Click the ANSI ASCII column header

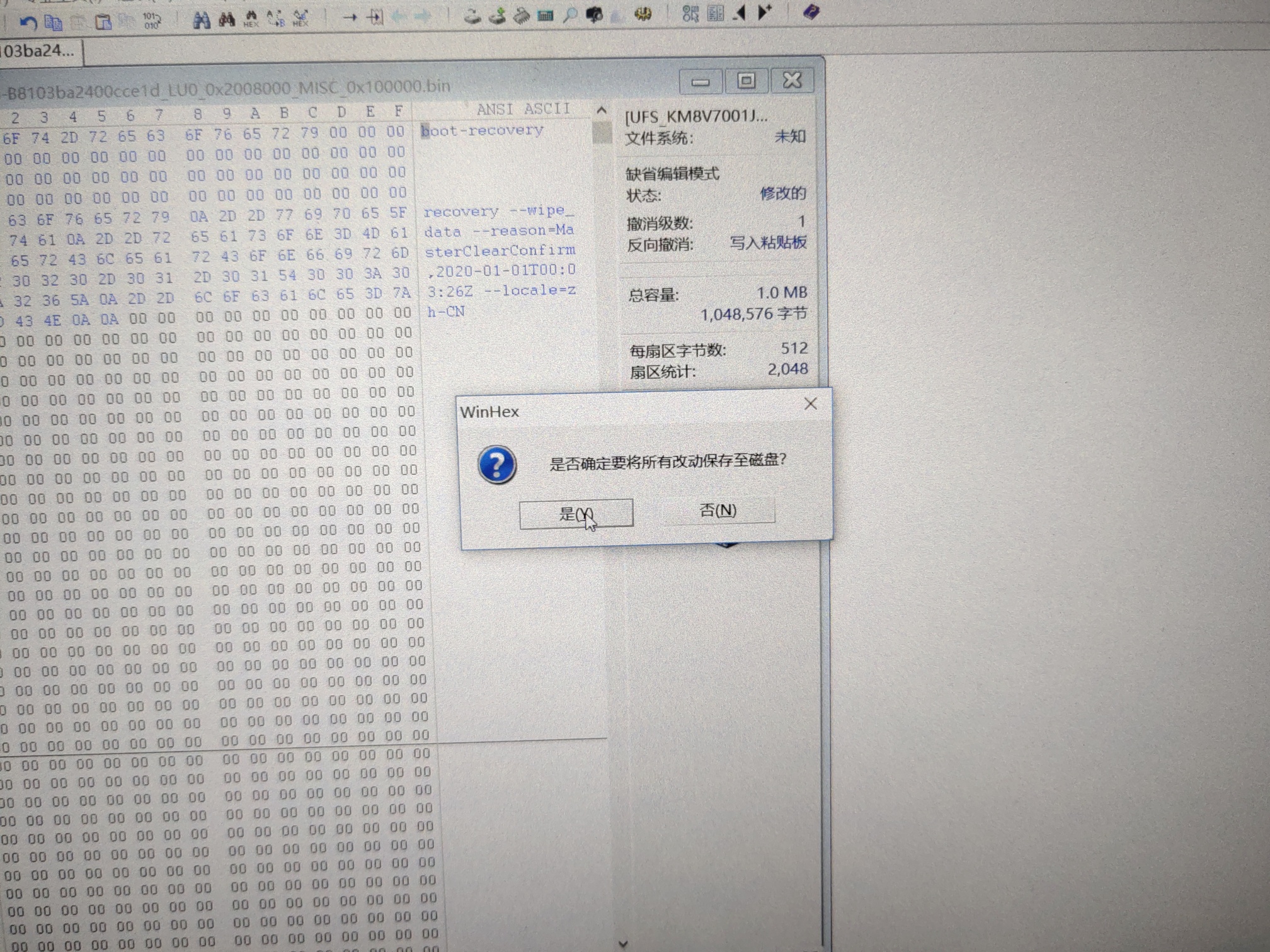(x=523, y=110)
